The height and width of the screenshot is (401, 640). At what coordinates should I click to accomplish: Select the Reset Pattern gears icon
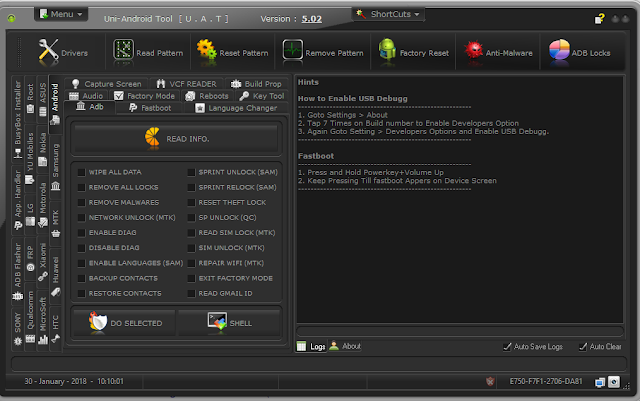click(x=207, y=49)
